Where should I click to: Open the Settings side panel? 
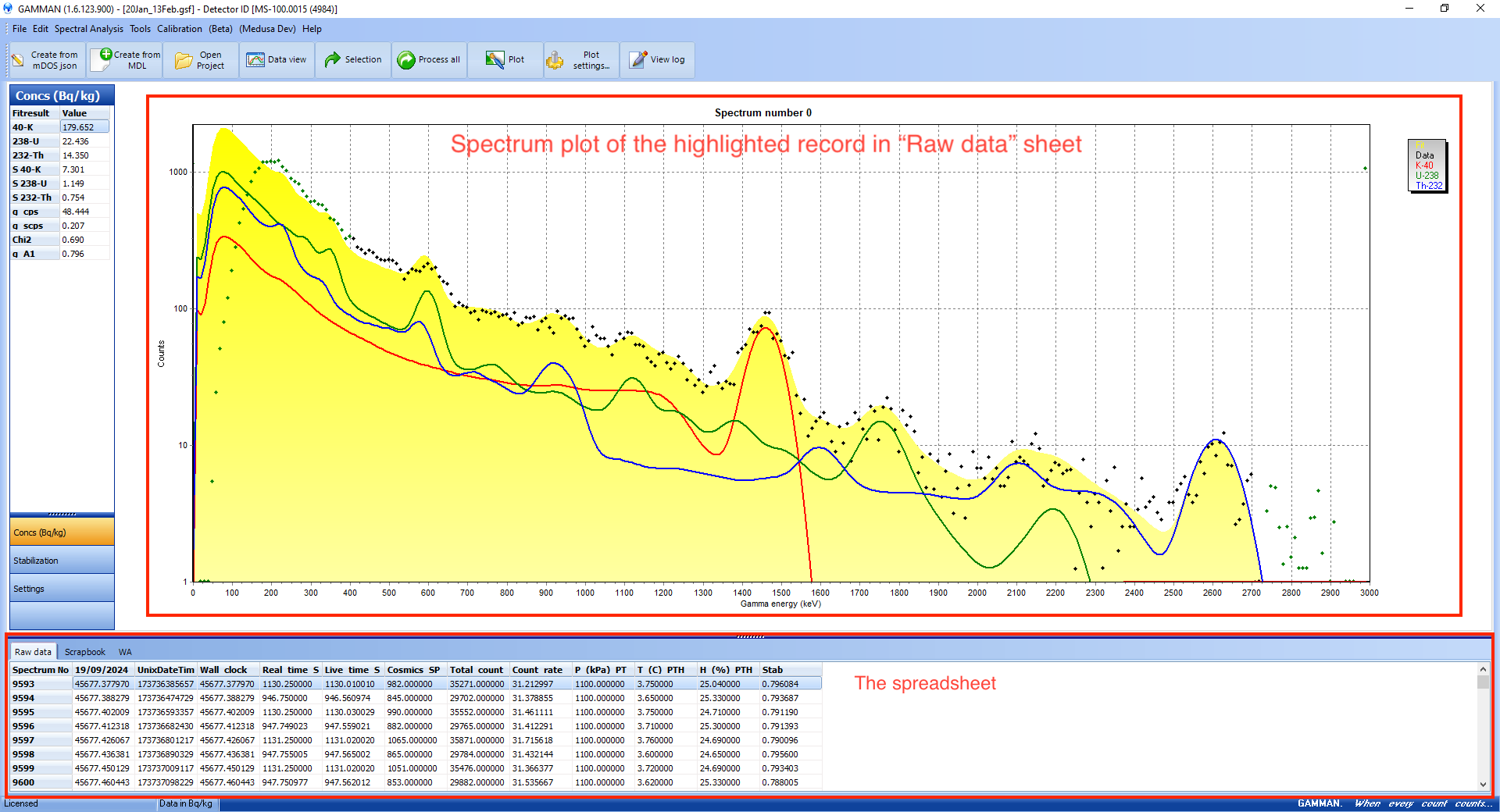(x=62, y=589)
